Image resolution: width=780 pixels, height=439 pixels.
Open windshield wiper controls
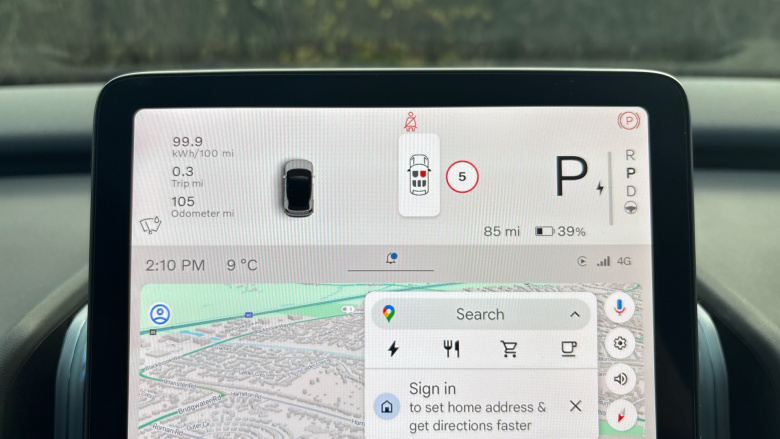click(x=150, y=225)
